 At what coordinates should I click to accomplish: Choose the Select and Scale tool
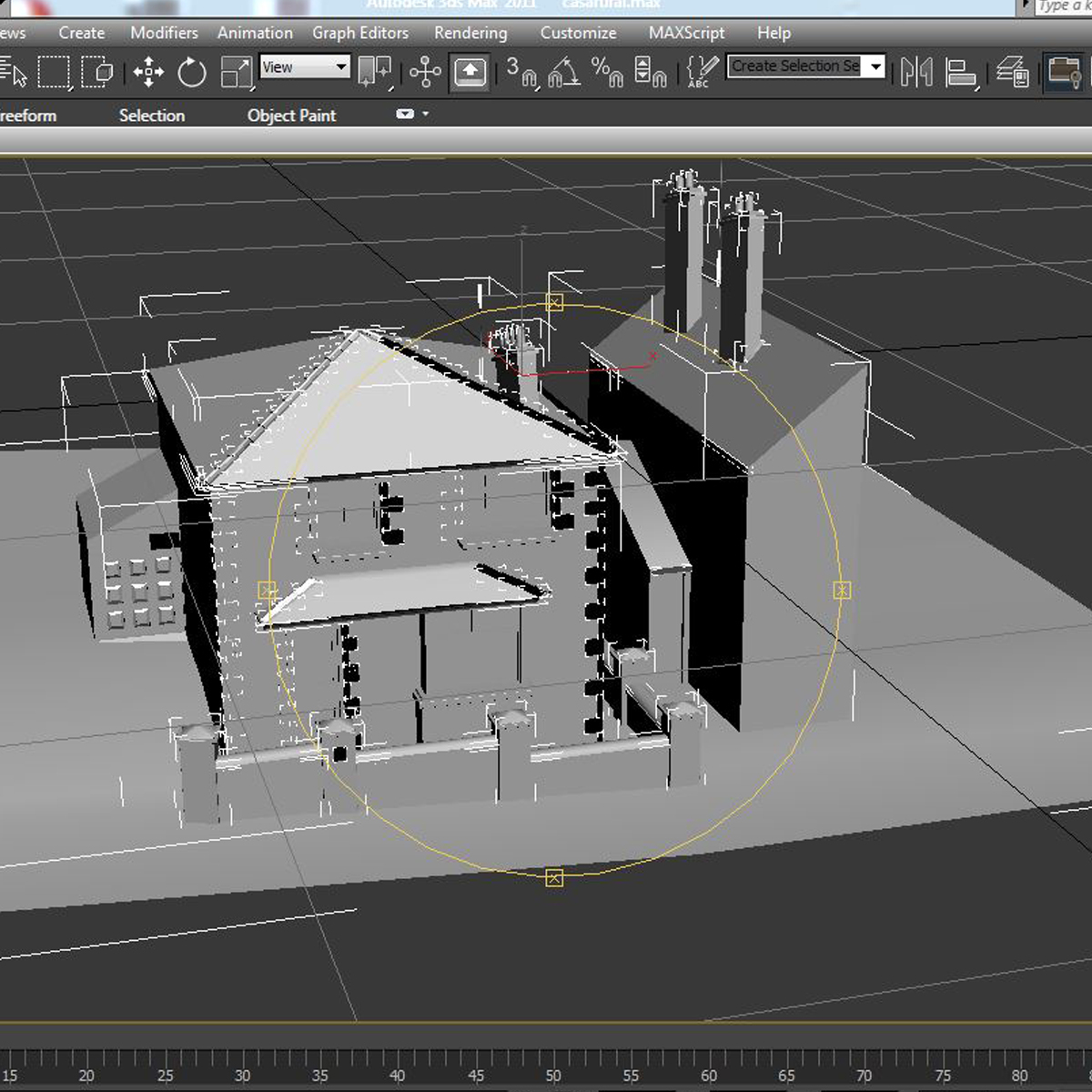(236, 73)
